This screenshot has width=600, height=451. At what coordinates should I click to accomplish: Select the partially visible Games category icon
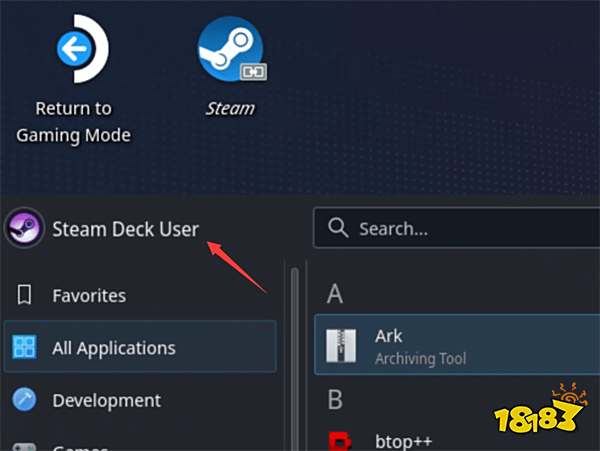point(25,446)
